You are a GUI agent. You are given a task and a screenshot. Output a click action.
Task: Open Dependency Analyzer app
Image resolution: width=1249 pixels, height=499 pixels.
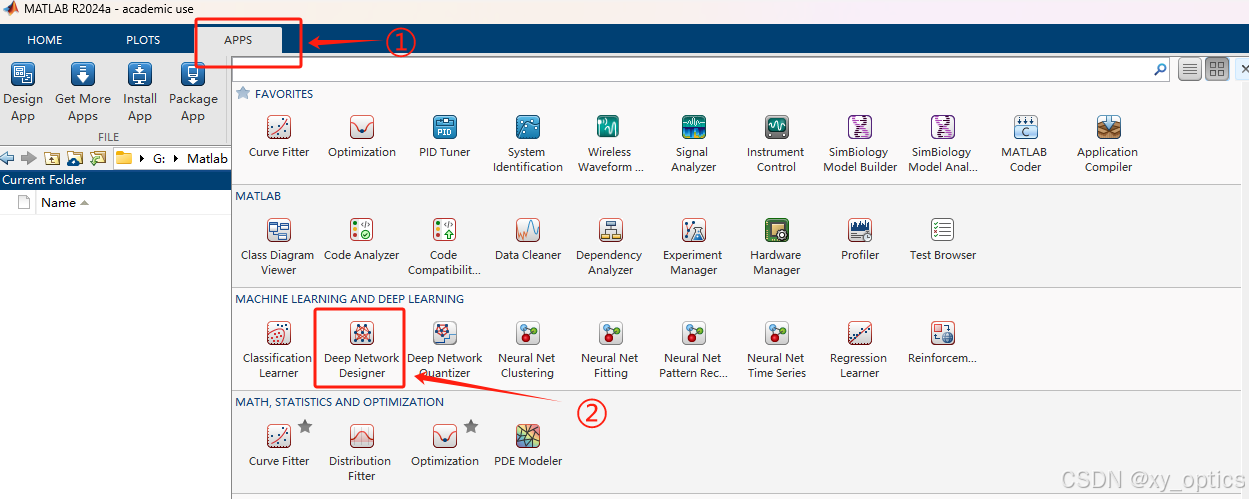[610, 246]
